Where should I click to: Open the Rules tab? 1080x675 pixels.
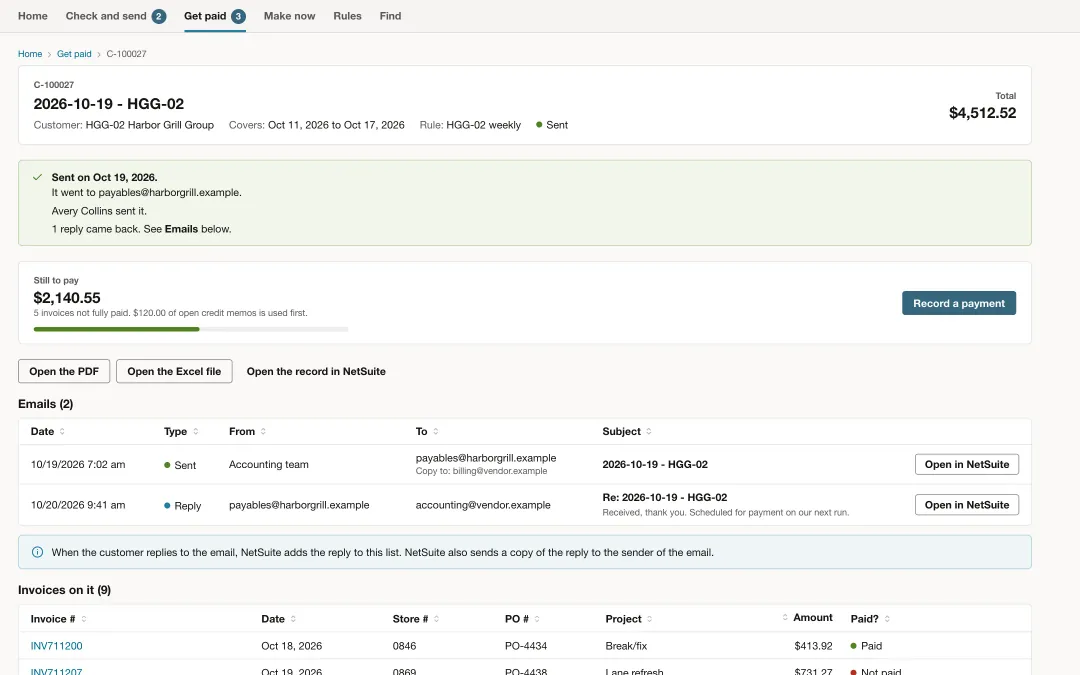[347, 16]
